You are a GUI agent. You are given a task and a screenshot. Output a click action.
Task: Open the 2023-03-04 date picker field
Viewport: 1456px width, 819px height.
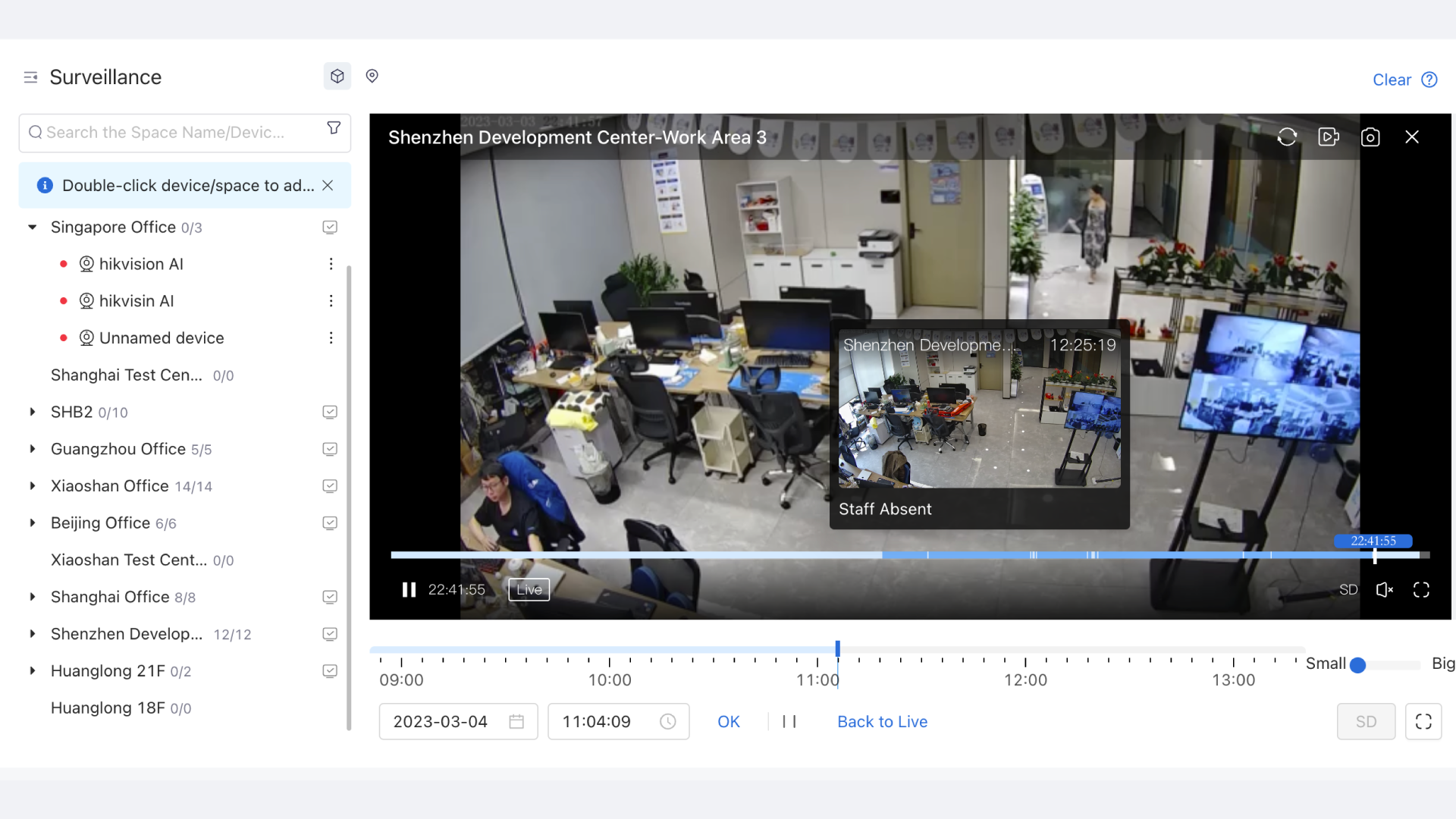click(x=458, y=722)
